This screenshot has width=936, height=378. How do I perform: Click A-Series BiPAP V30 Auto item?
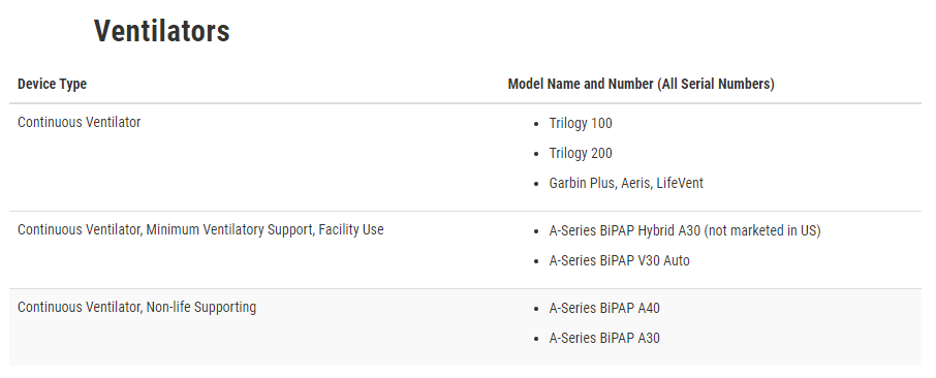(619, 261)
